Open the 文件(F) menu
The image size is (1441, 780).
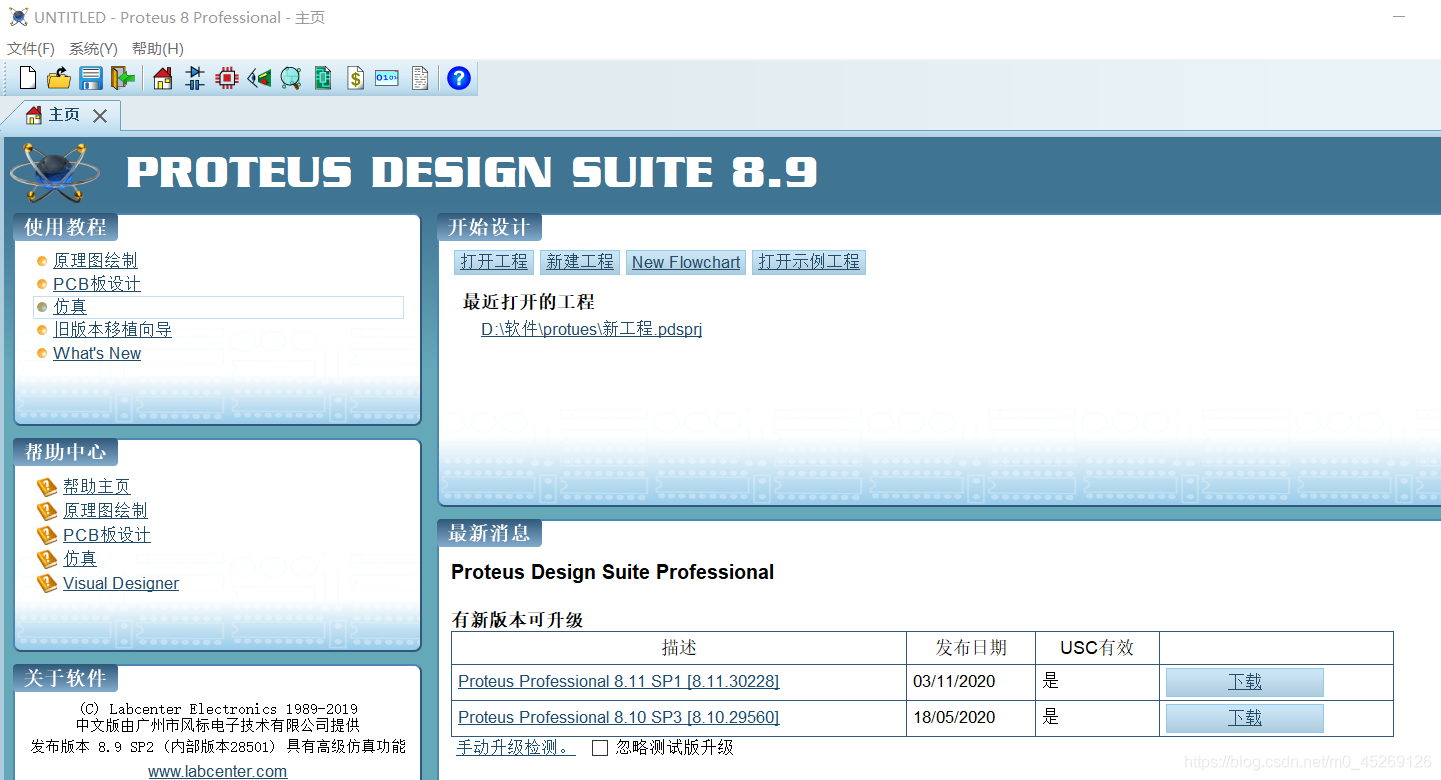pos(31,48)
